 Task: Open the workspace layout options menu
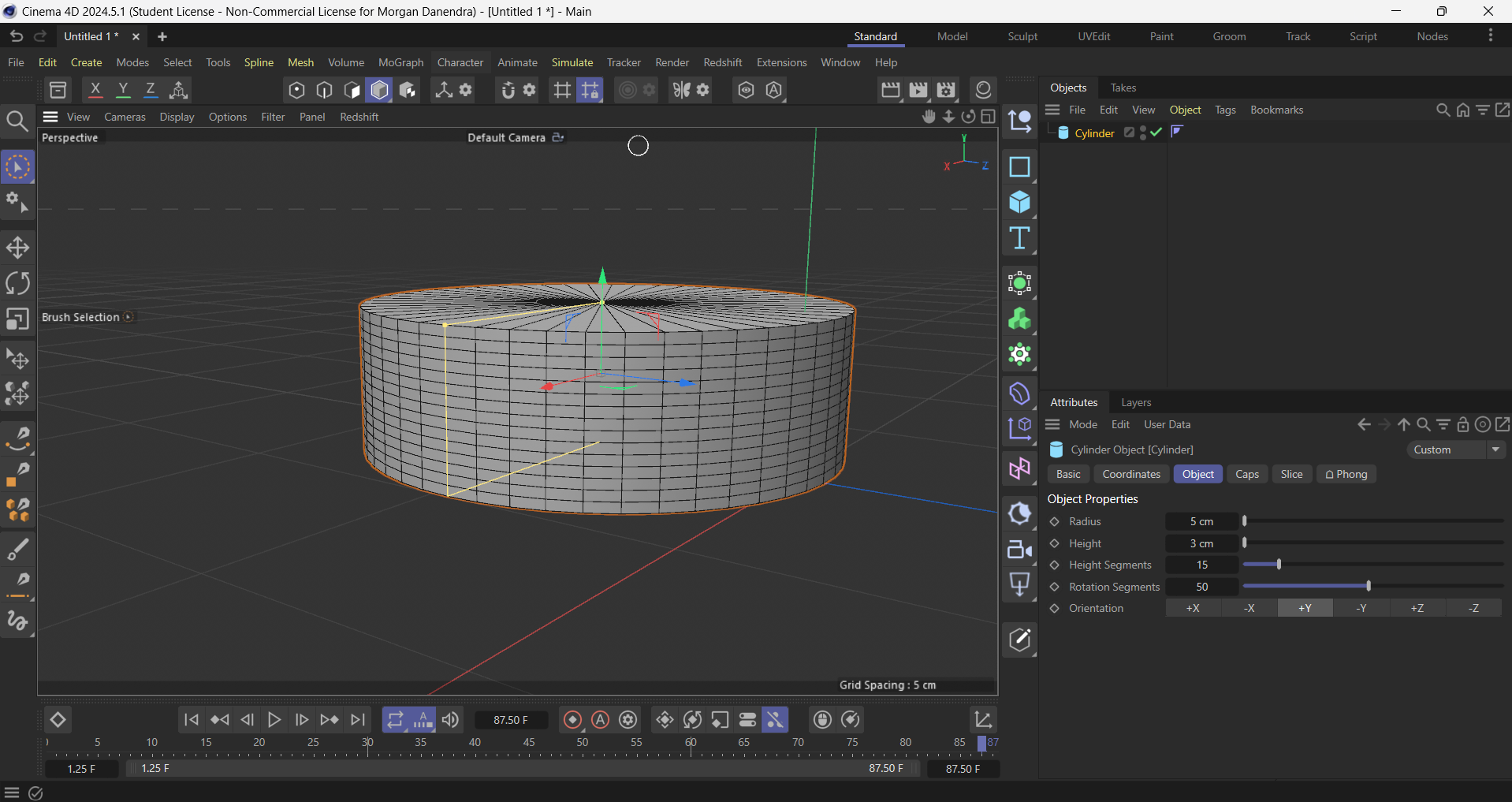click(x=1490, y=36)
